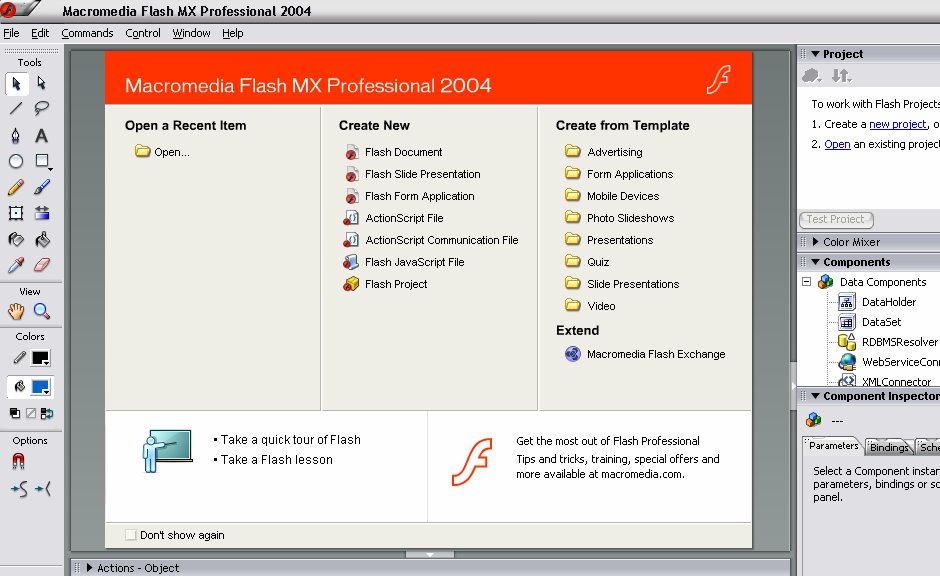Click the Smooth option icon
940x576 pixels.
pos(19,489)
